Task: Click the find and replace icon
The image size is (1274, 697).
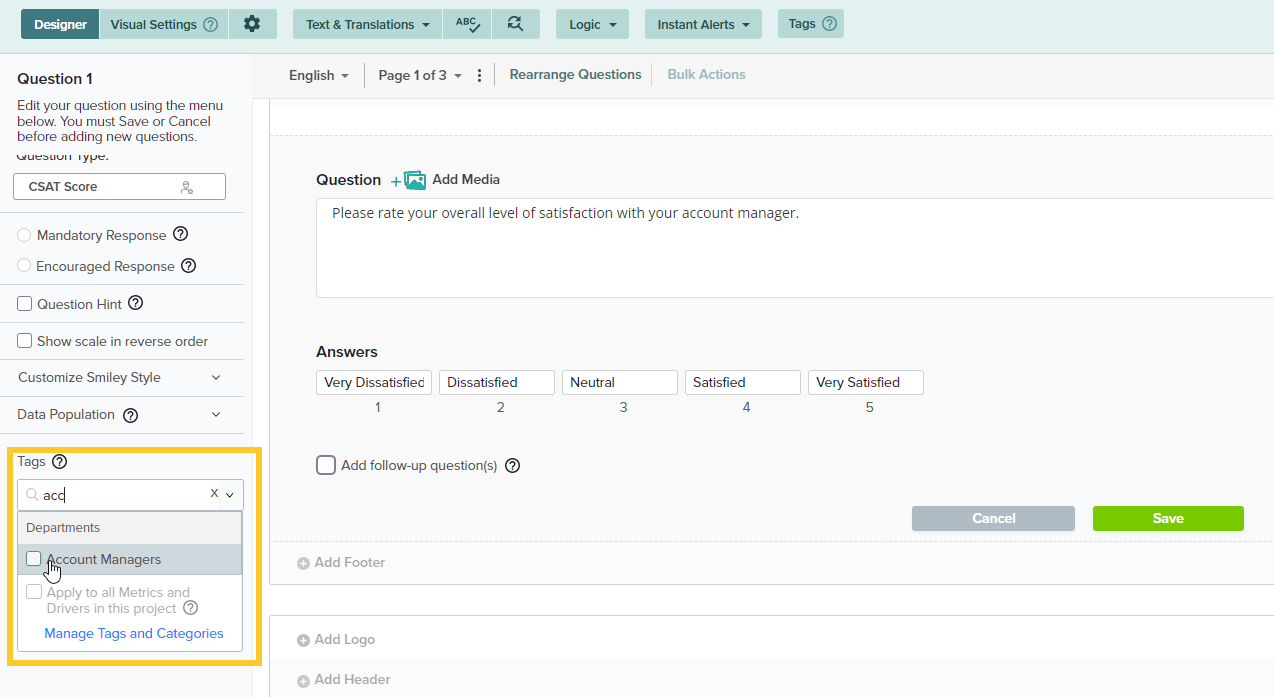Action: coord(515,24)
